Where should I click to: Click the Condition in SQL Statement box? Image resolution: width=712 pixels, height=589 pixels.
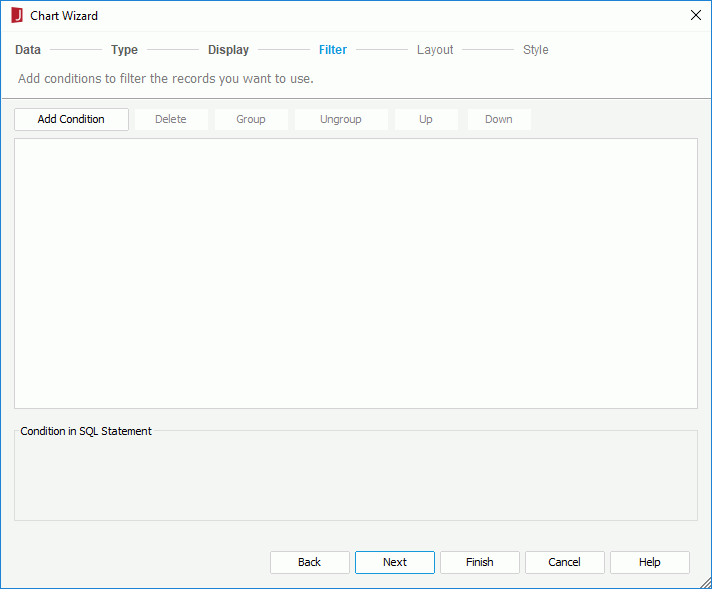point(356,477)
